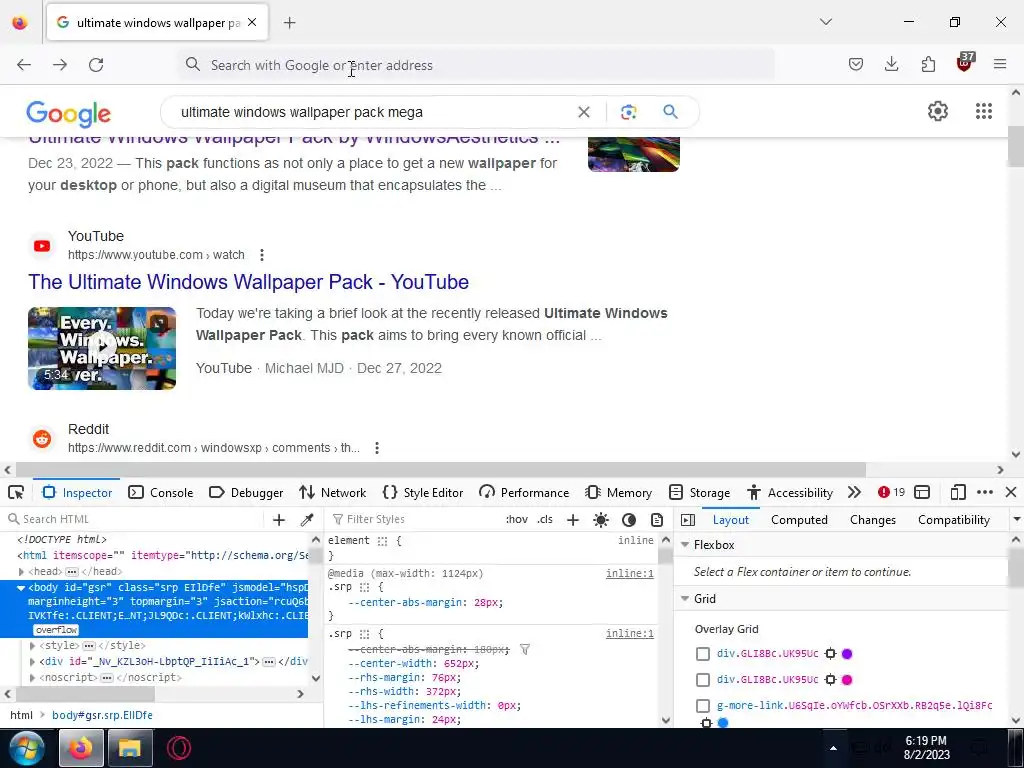
Task: Switch to the Network tab
Action: pyautogui.click(x=332, y=492)
